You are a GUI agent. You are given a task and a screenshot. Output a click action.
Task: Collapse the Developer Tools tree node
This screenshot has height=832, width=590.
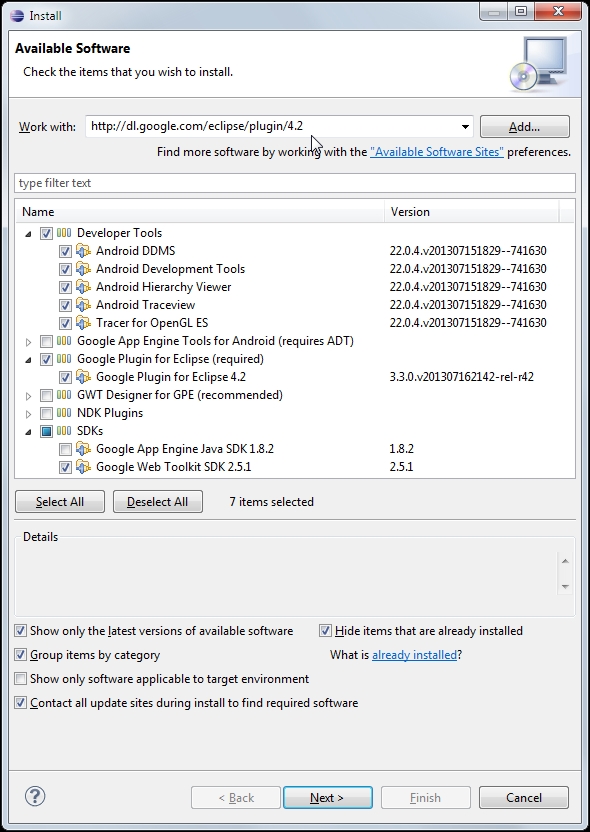[x=28, y=233]
